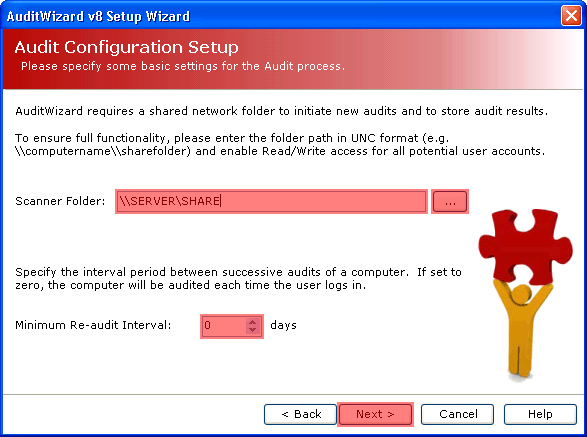Click into the Scanner Folder path field
This screenshot has height=437, width=587.
click(271, 201)
